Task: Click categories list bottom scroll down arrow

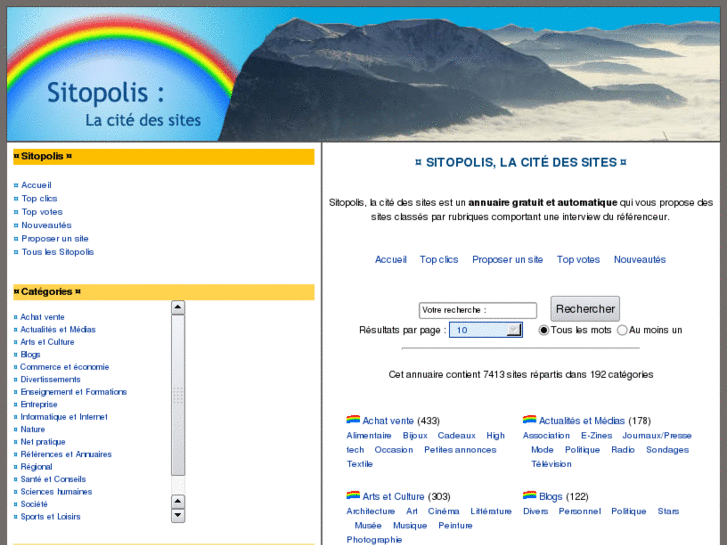Action: [x=178, y=515]
